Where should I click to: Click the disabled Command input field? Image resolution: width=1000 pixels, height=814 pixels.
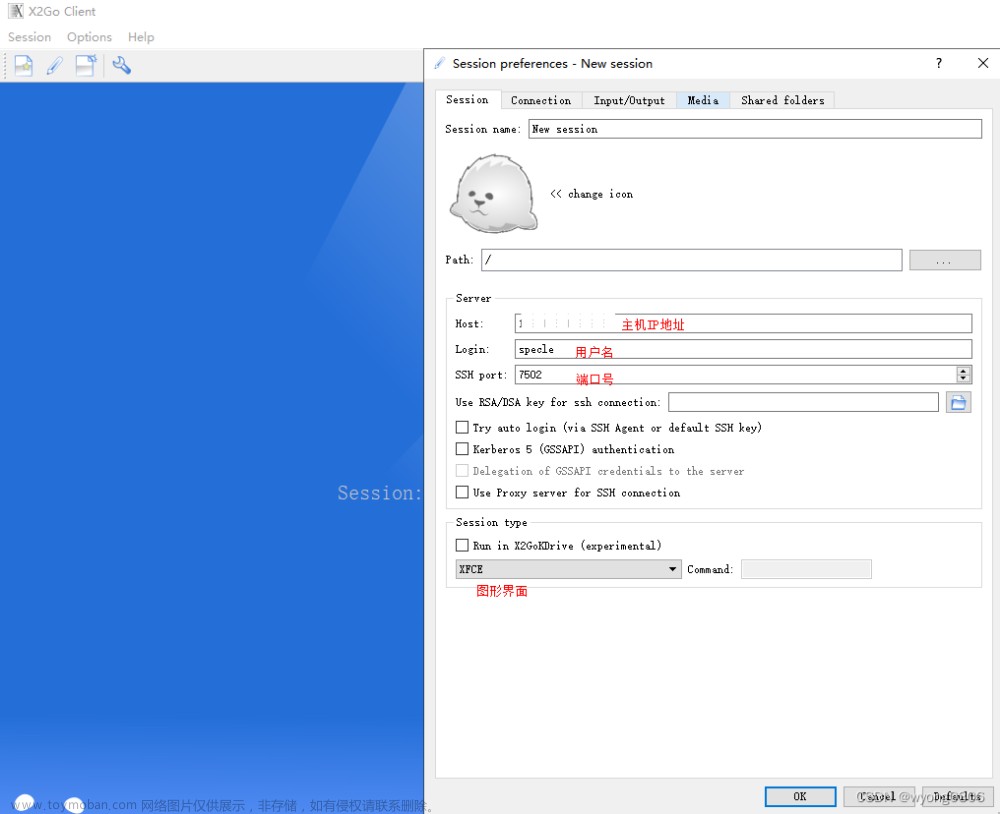(806, 569)
